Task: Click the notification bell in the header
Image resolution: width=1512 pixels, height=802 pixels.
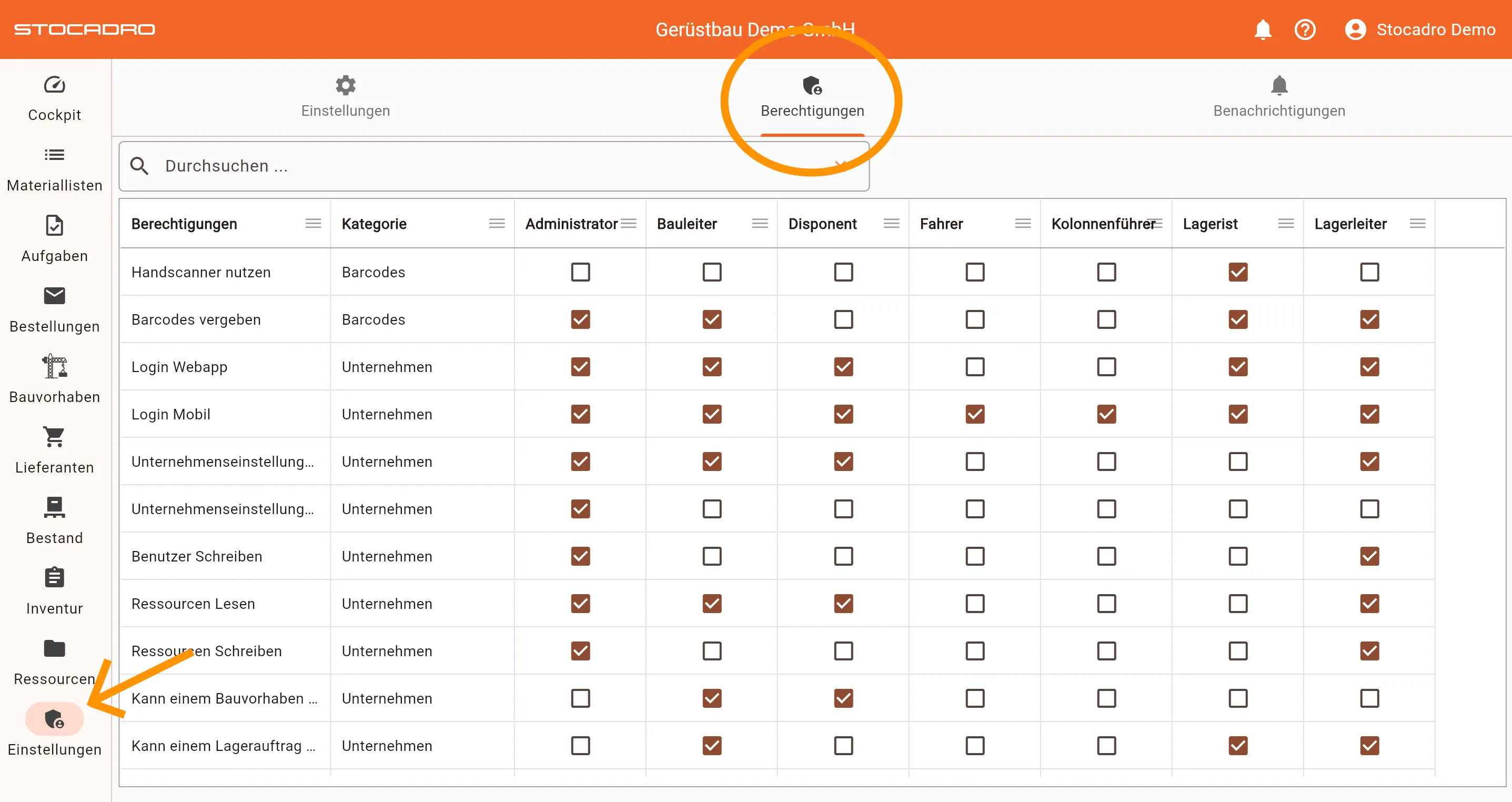Action: point(1263,29)
